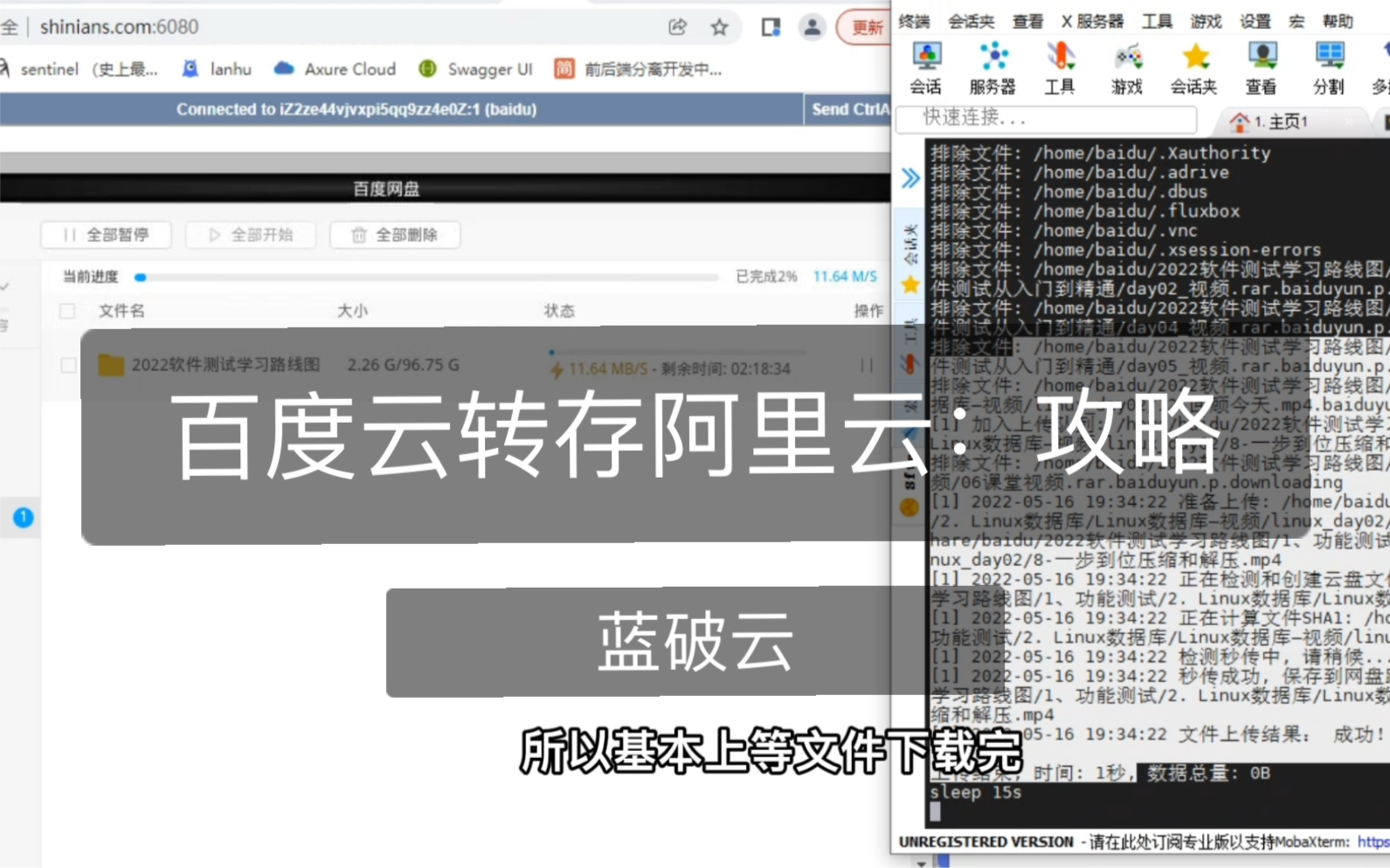
Task: Click 全部开始 in Baidu Netdisk
Action: click(251, 235)
